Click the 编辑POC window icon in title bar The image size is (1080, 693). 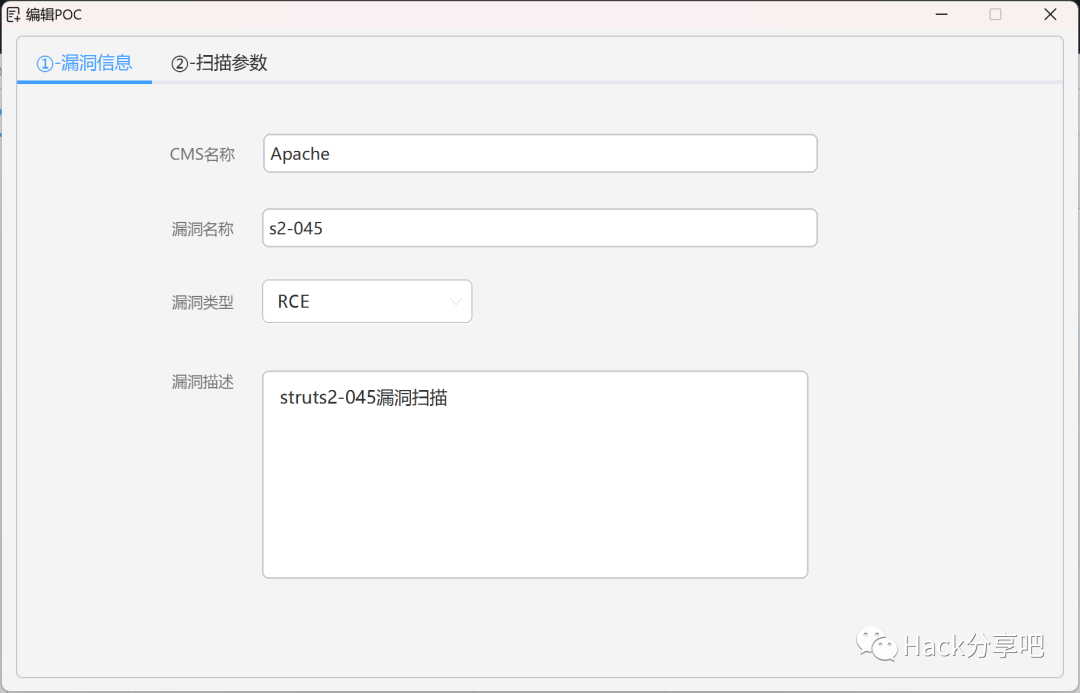coord(13,15)
